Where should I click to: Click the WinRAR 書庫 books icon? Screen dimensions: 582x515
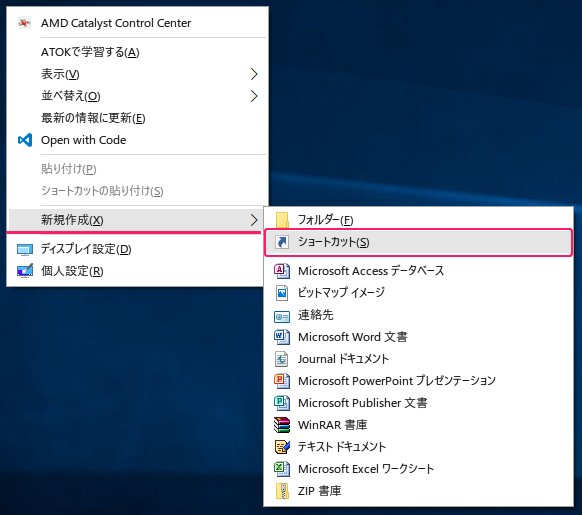coord(282,425)
